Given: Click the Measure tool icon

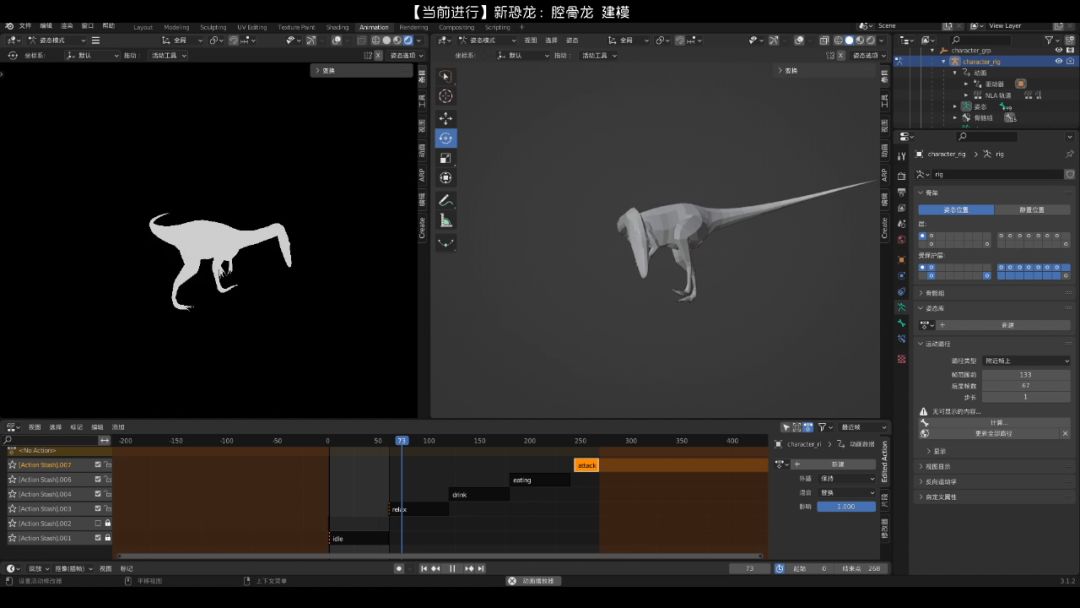Looking at the screenshot, I should pos(445,220).
